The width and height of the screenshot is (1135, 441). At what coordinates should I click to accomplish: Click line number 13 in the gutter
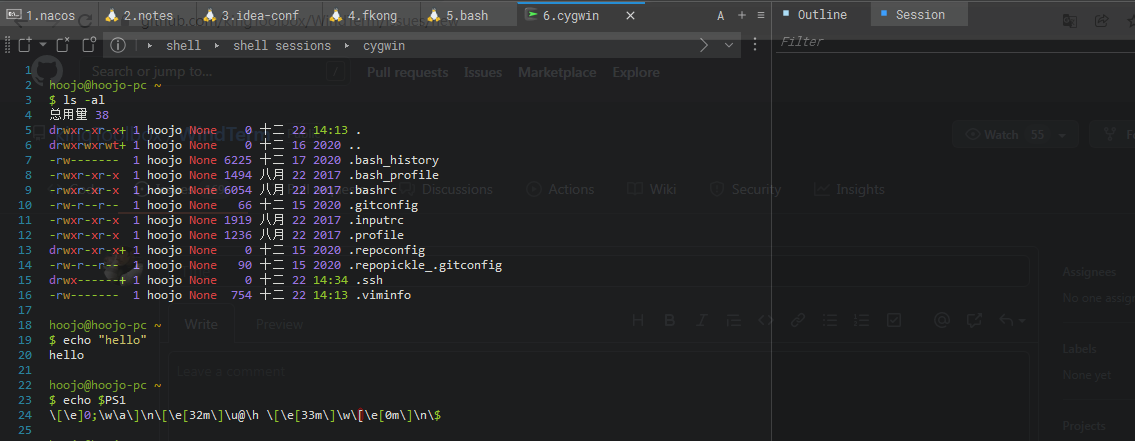(x=27, y=250)
